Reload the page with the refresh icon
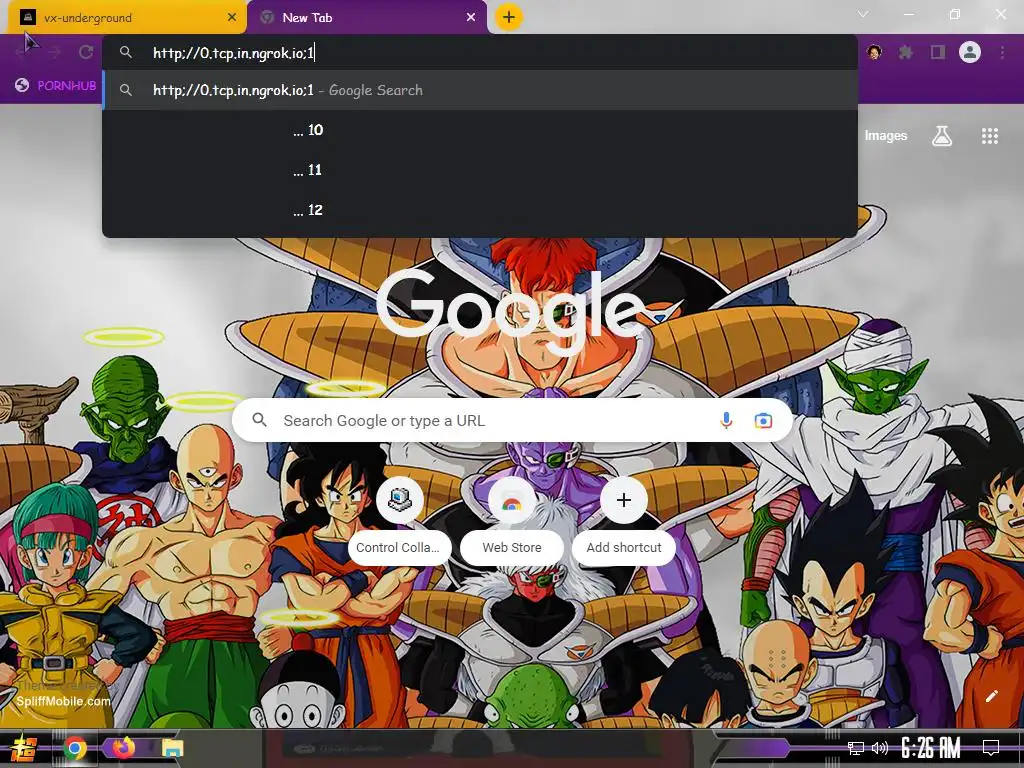The height and width of the screenshot is (768, 1024). pos(86,52)
